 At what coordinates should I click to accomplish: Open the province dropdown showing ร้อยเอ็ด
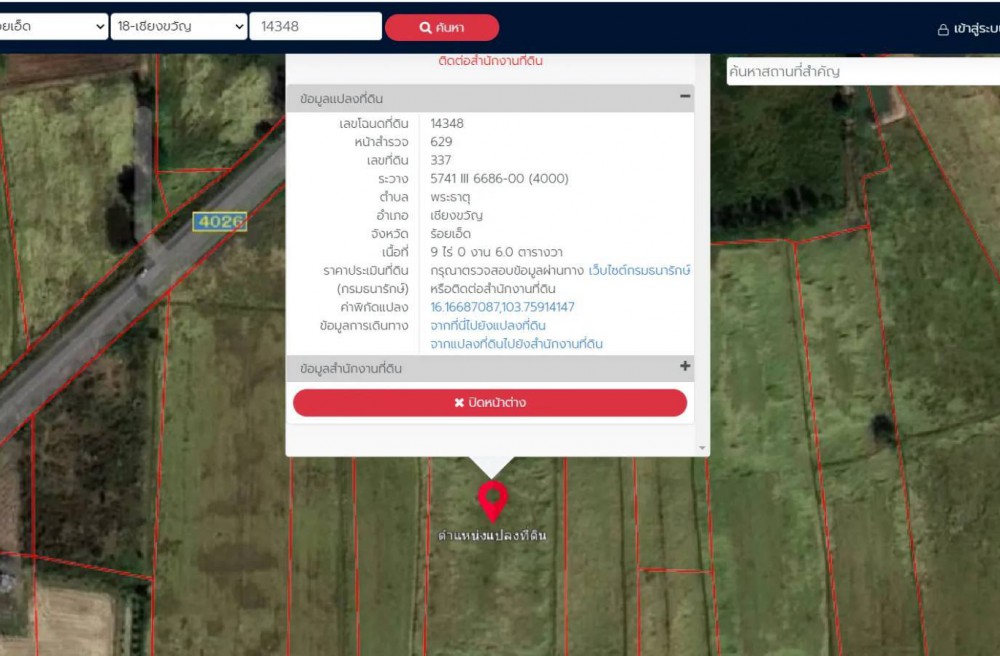coord(54,26)
